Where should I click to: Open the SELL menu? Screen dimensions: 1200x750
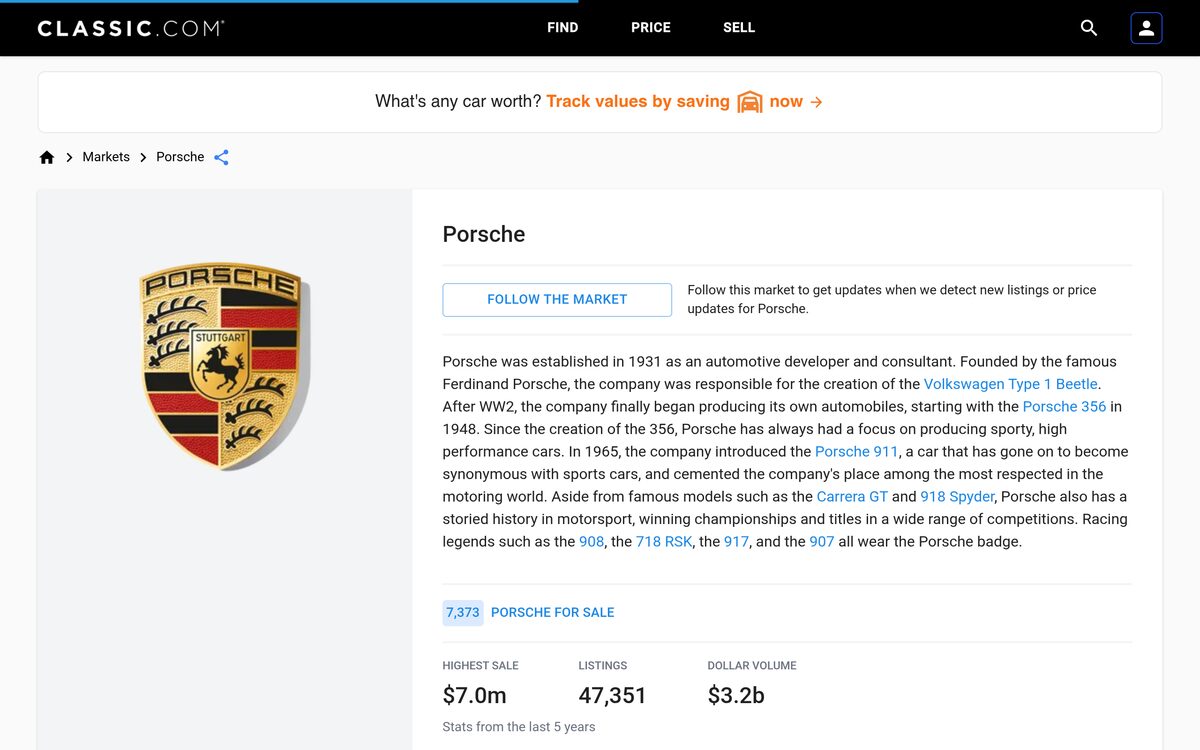point(739,28)
